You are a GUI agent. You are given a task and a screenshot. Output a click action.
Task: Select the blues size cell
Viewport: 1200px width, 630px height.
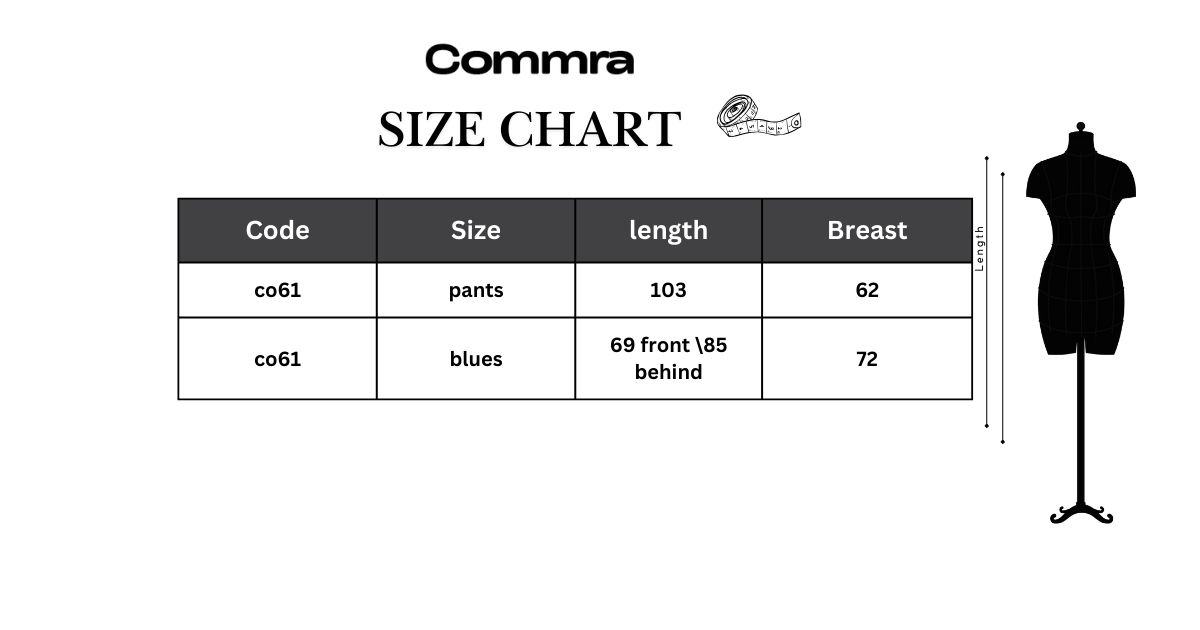[x=476, y=358]
